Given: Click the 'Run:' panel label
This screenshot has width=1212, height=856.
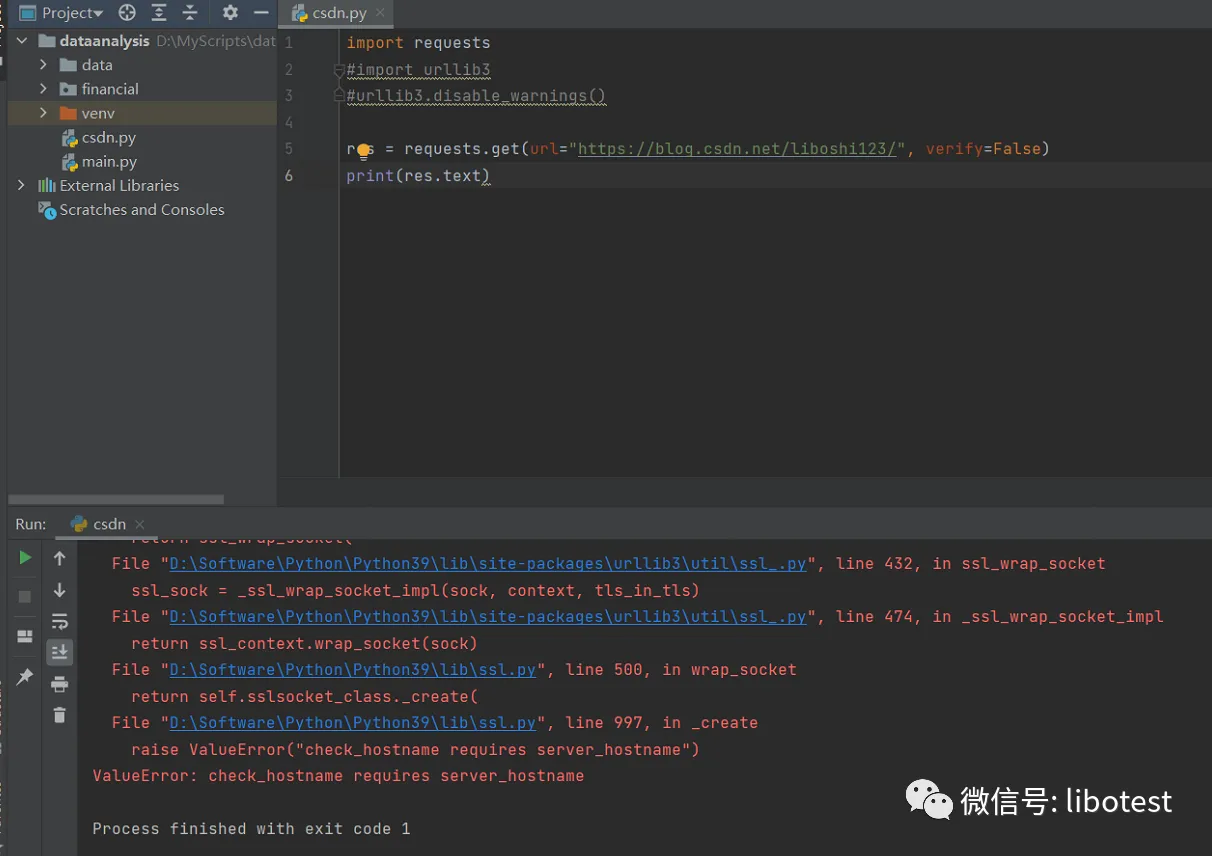Looking at the screenshot, I should (31, 524).
